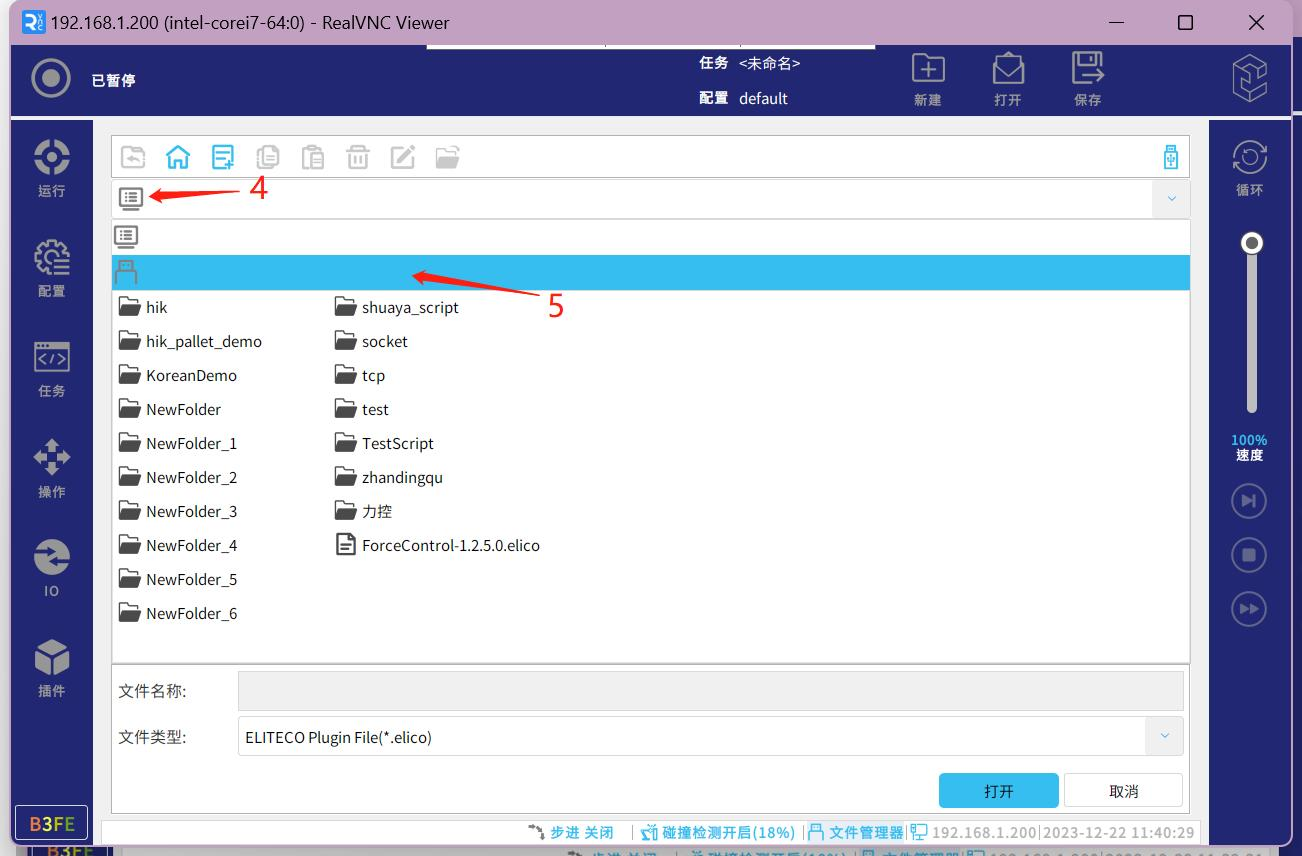Expand the 文件类型 file type dropdown
This screenshot has width=1302, height=856.
pyautogui.click(x=1164, y=737)
